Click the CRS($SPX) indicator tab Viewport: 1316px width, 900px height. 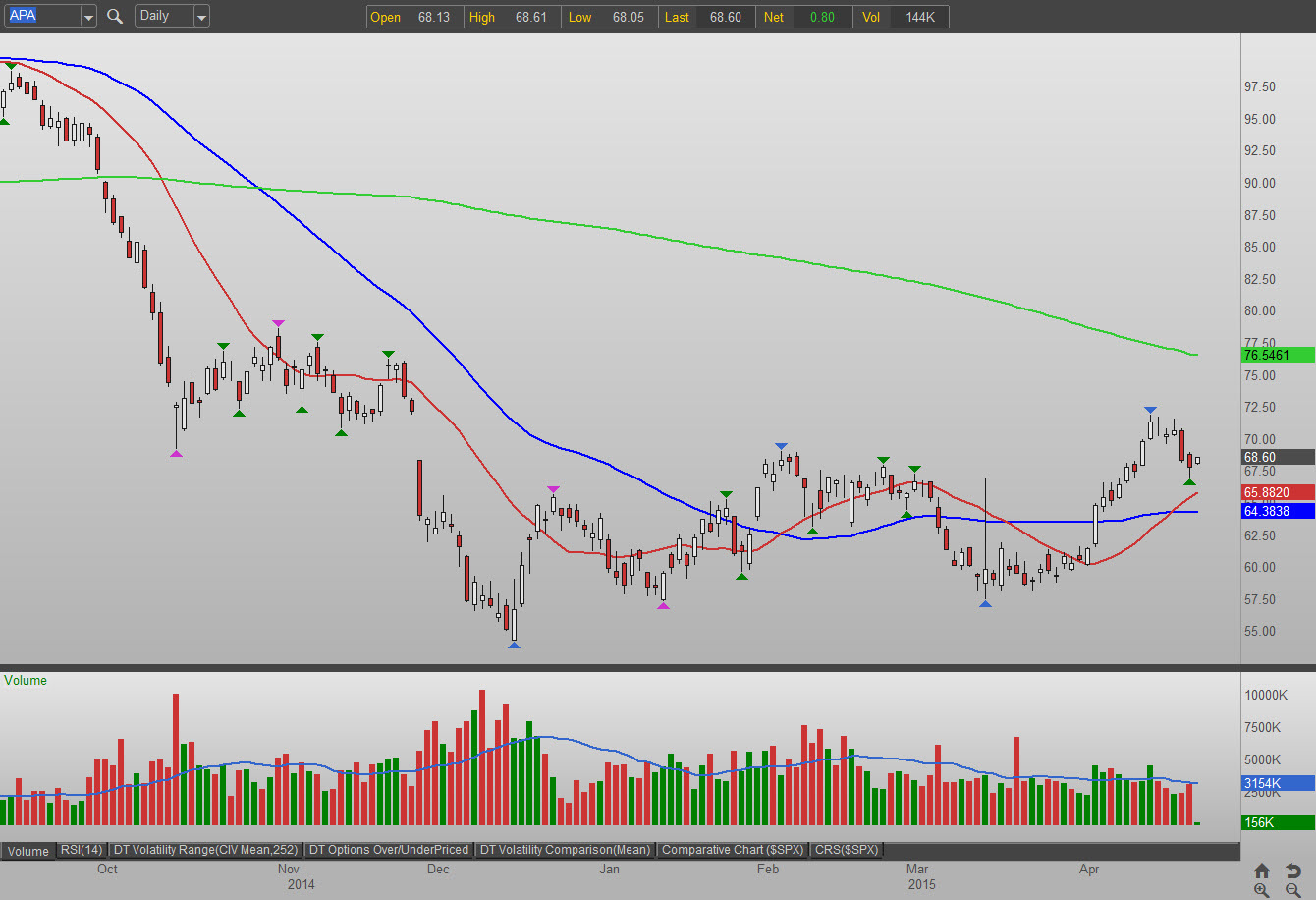(x=847, y=850)
